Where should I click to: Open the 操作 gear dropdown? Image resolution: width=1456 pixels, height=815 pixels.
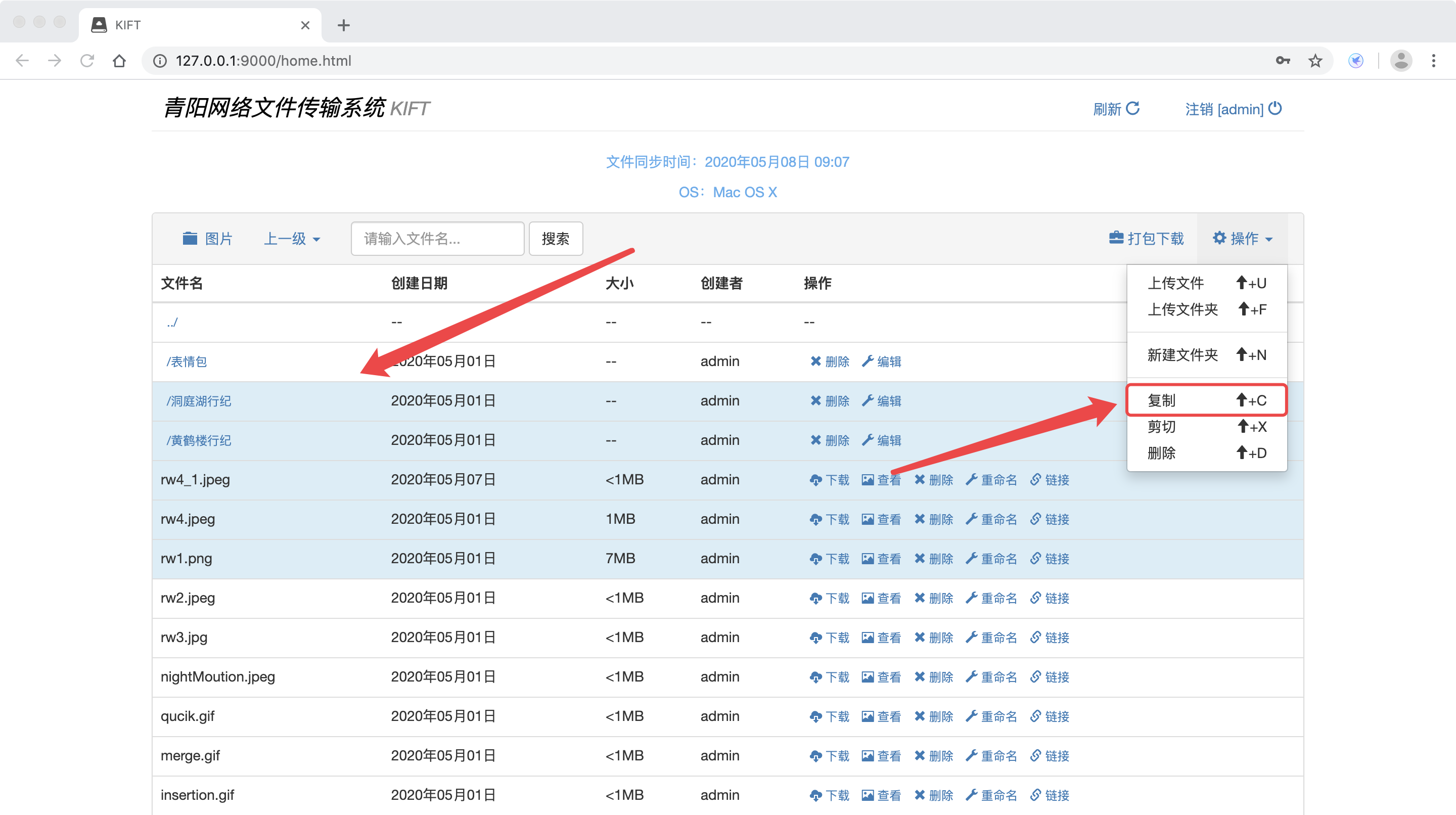coord(1242,239)
